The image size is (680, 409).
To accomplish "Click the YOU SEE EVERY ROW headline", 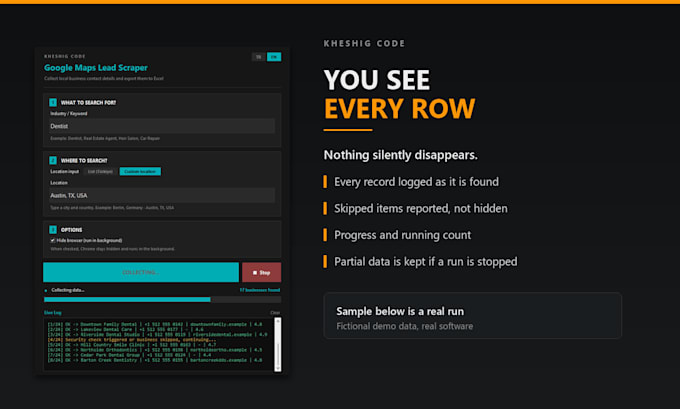I will 399,94.
